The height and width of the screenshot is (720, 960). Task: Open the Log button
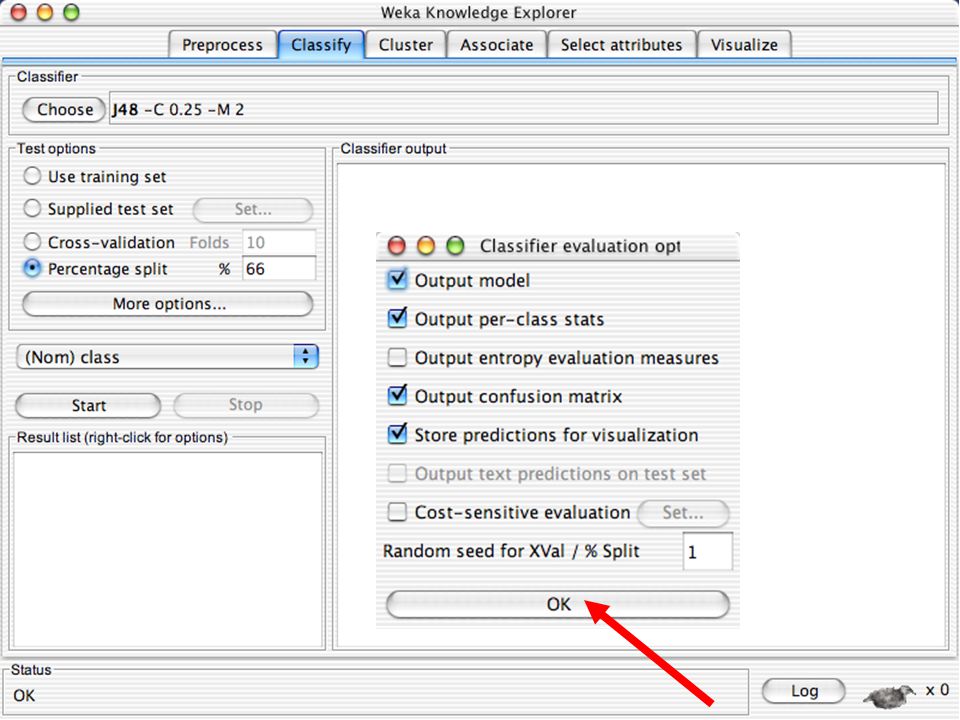[804, 691]
